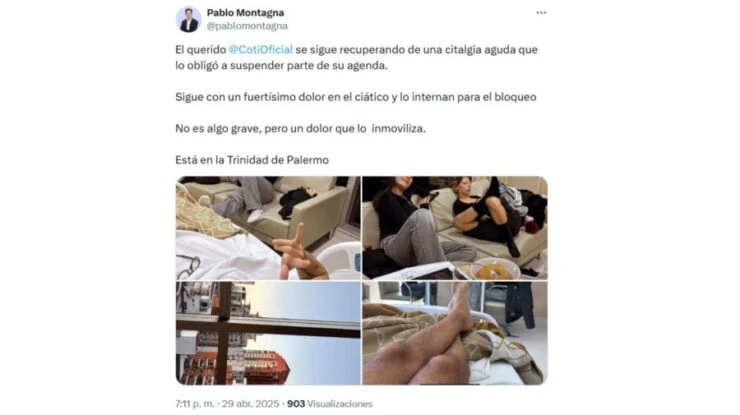Click the line 'No es algo grave'

tap(300, 128)
